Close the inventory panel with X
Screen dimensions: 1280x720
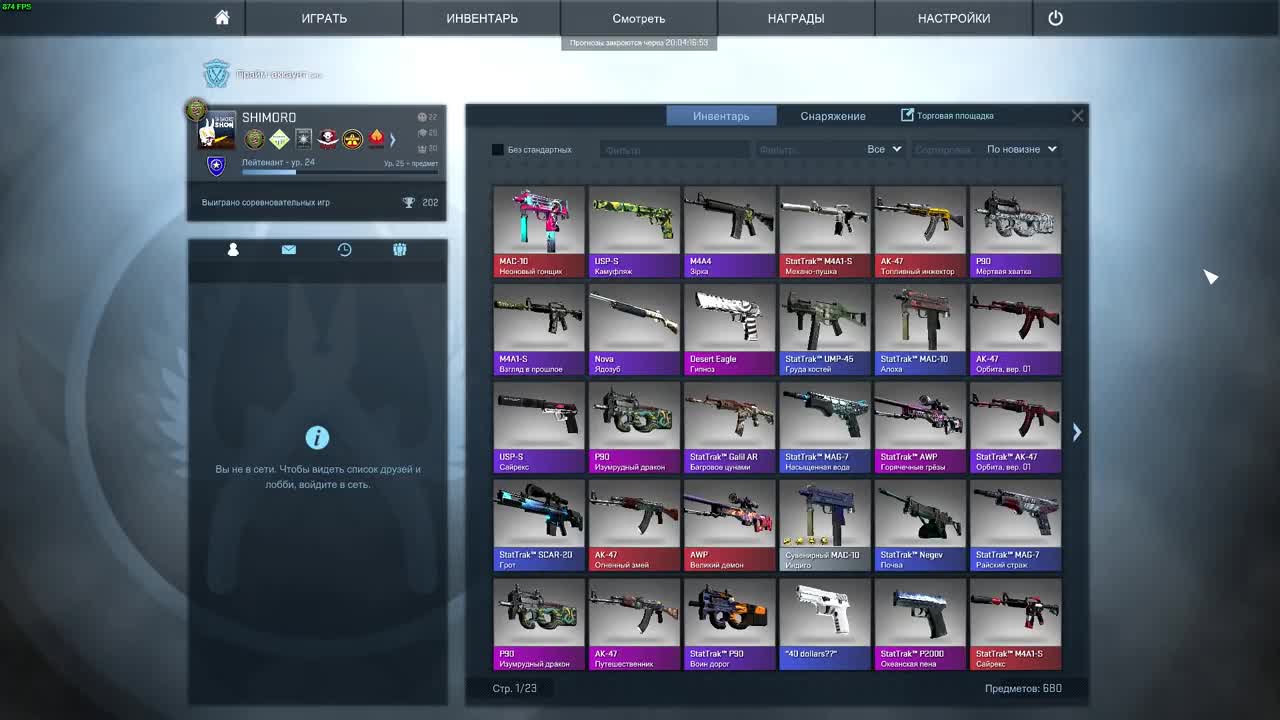(1077, 116)
